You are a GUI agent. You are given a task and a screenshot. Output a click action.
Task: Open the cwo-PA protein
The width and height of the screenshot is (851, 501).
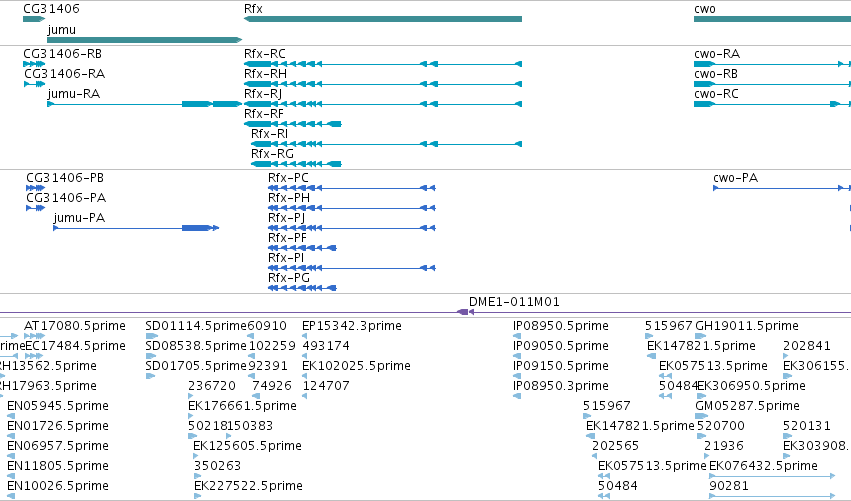coord(735,178)
